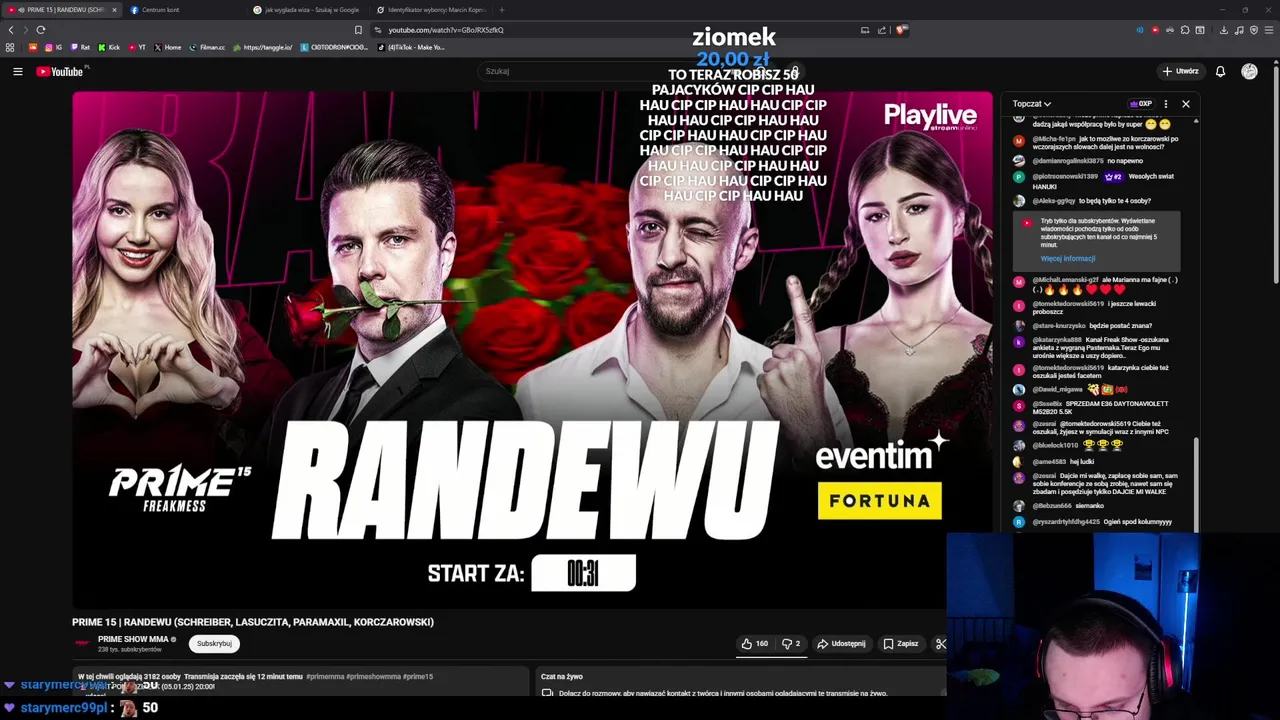This screenshot has height=720, width=1280.
Task: Go back in browser history
Action: click(x=11, y=30)
